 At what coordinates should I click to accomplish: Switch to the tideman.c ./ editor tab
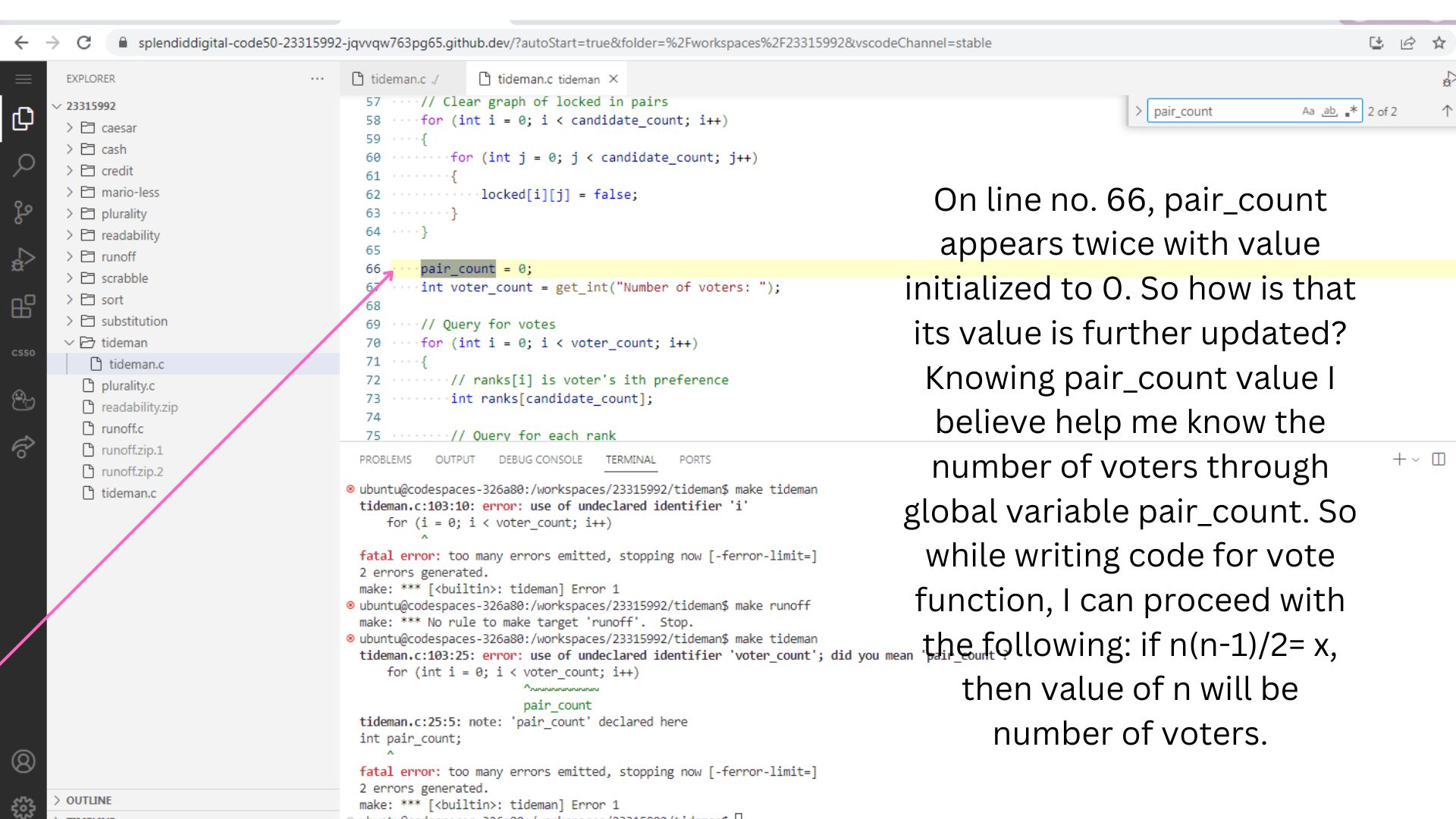pyautogui.click(x=403, y=79)
